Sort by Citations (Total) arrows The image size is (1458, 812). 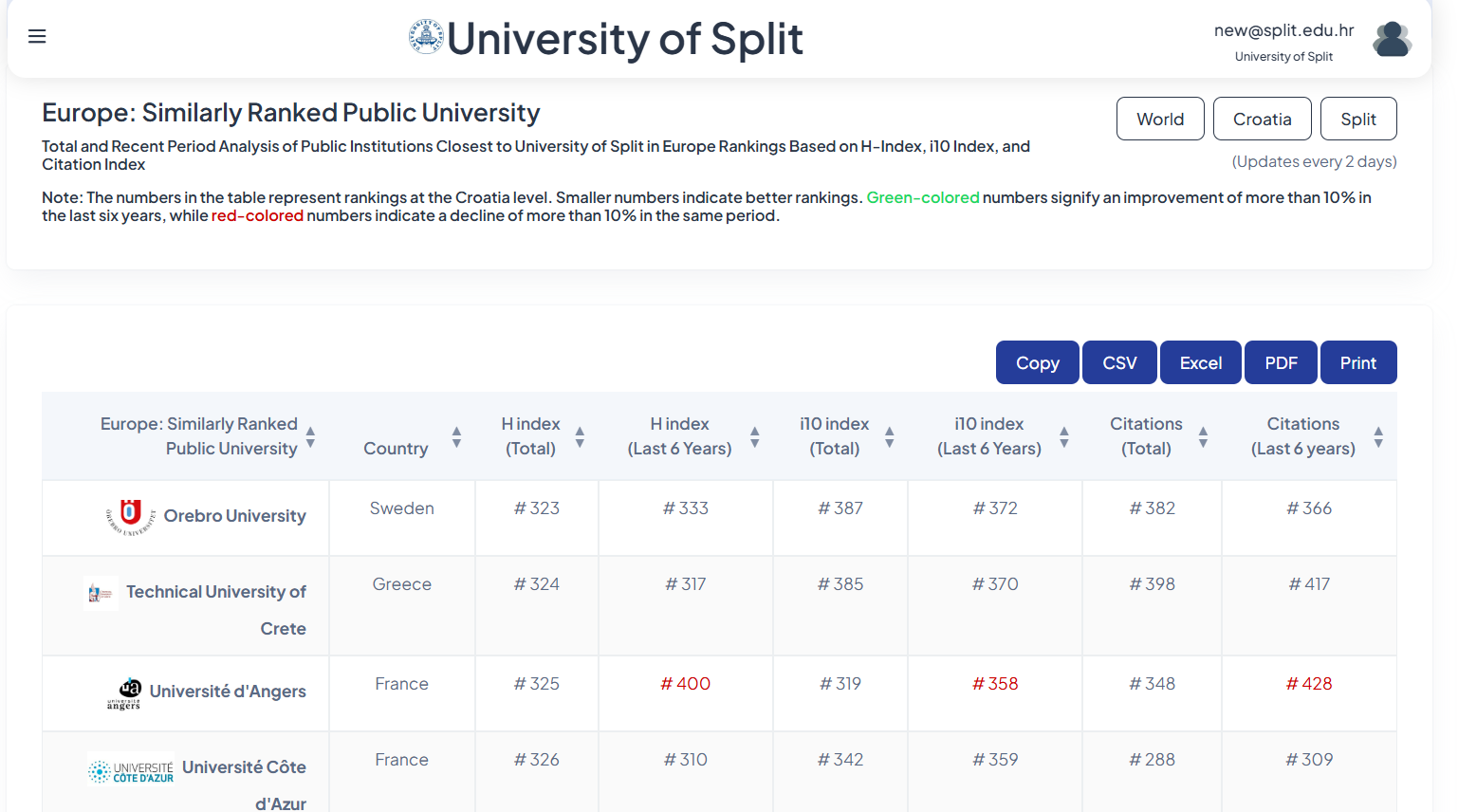tap(1203, 436)
